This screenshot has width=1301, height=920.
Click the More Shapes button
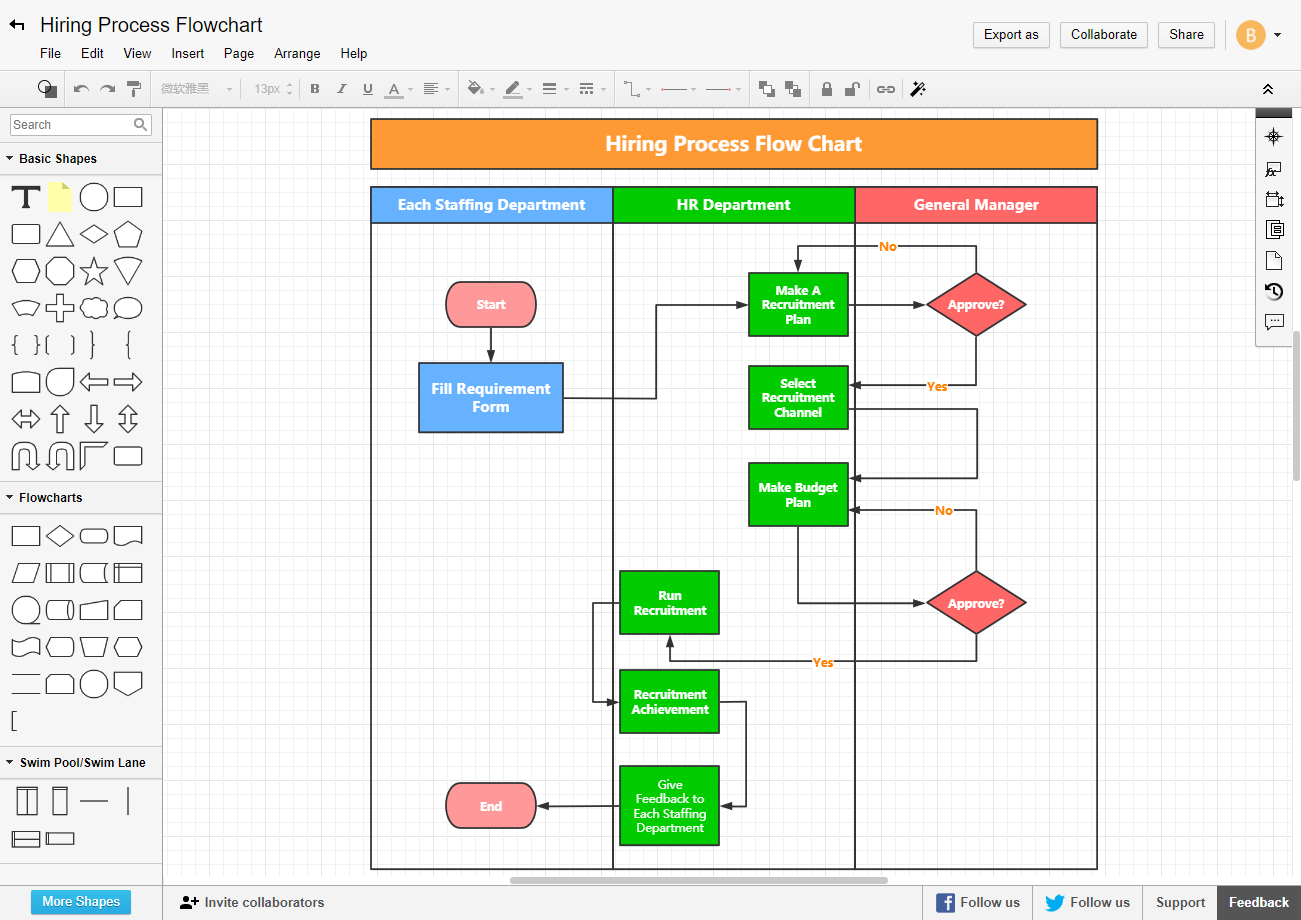80,901
